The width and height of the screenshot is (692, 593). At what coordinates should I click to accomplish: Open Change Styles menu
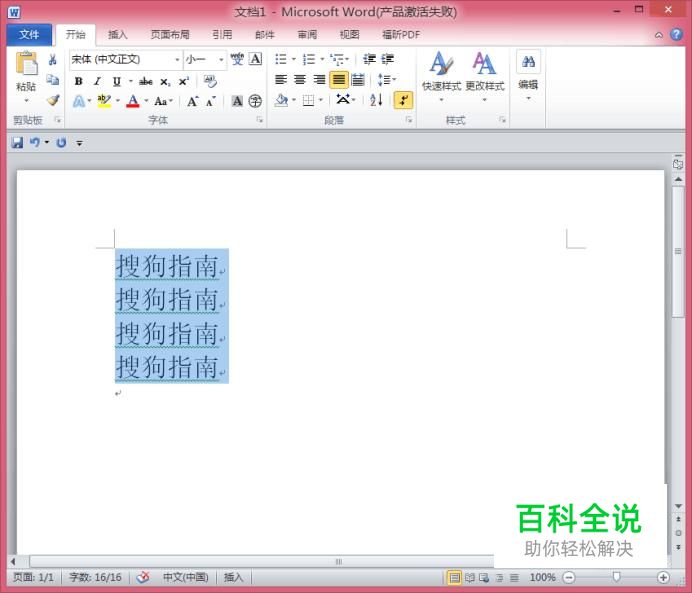coord(485,75)
